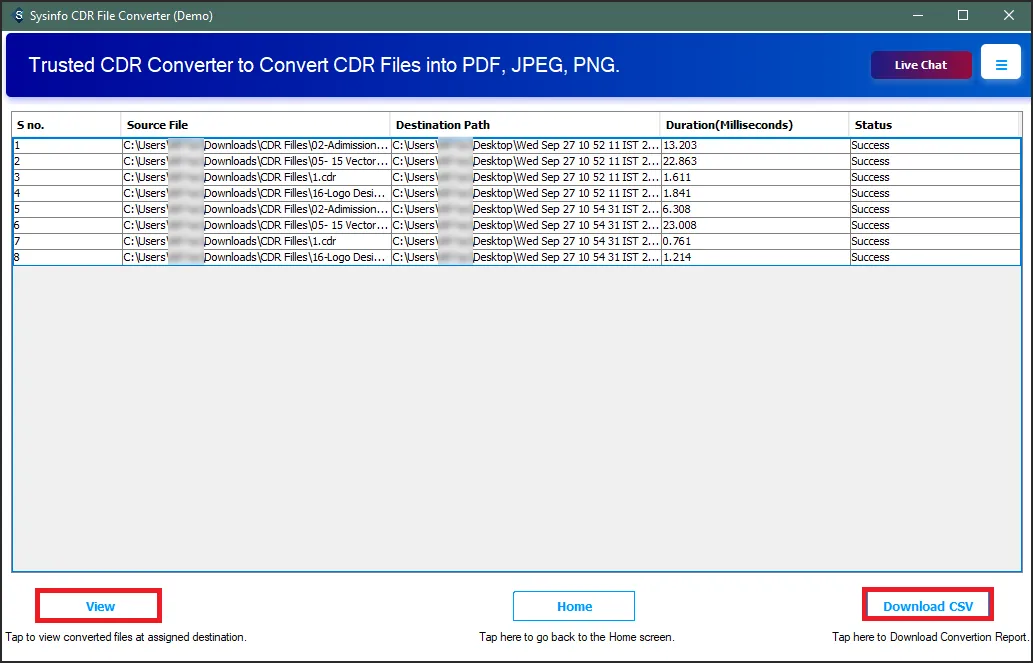Image resolution: width=1033 pixels, height=663 pixels.
Task: Open the hamburger menu icon
Action: click(x=1000, y=64)
